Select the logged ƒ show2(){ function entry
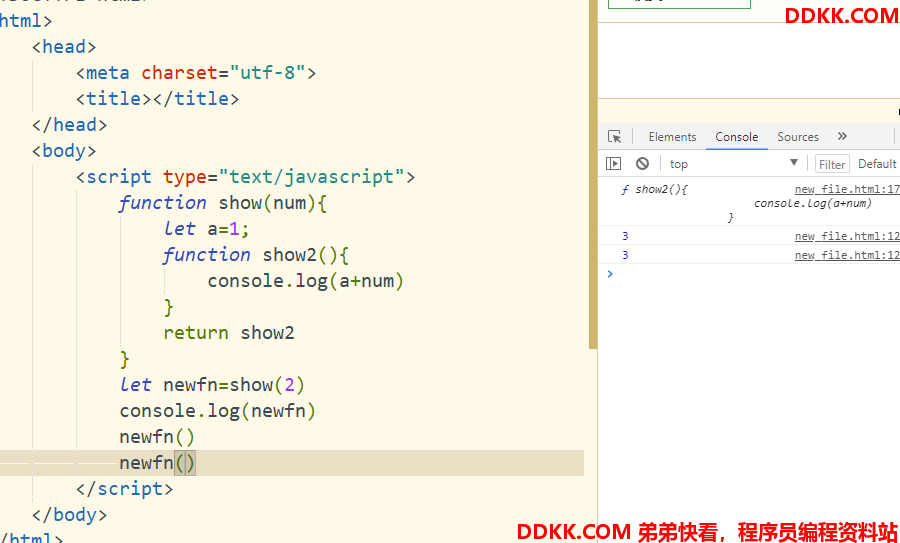The image size is (900, 543). (654, 189)
